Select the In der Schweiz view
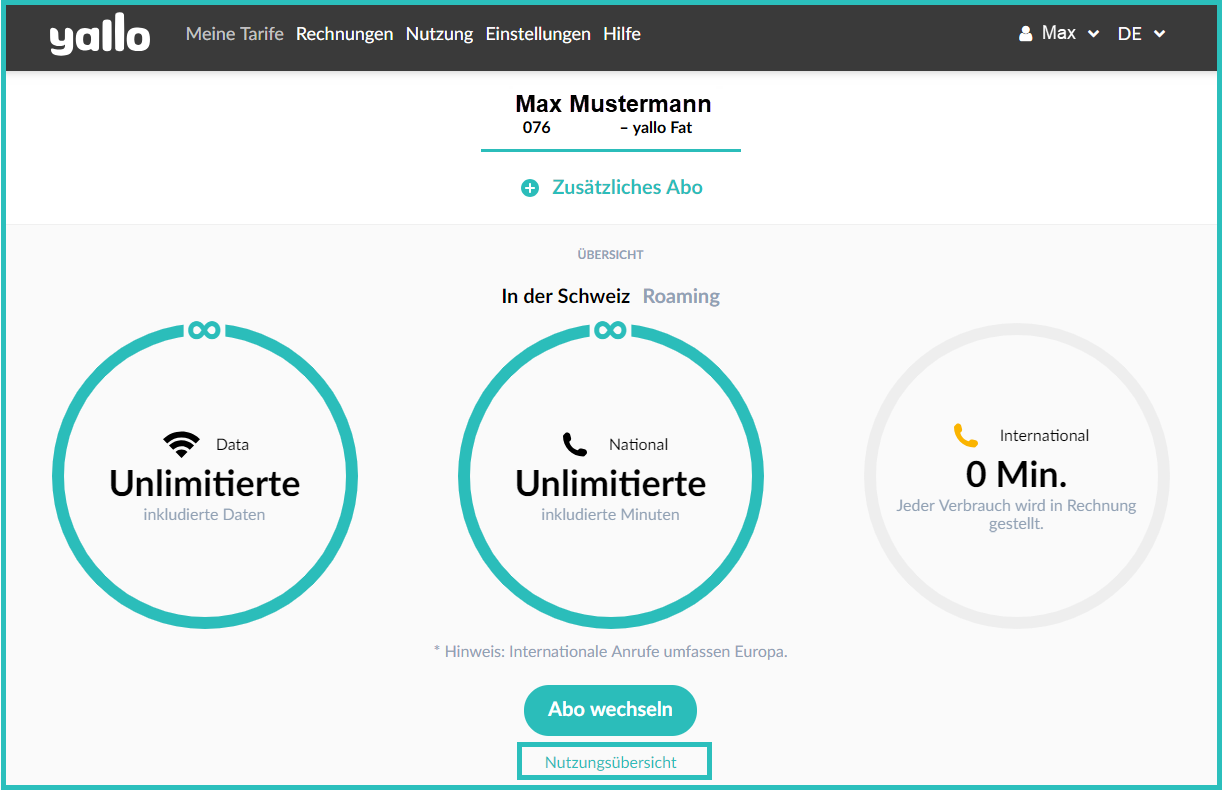 566,295
